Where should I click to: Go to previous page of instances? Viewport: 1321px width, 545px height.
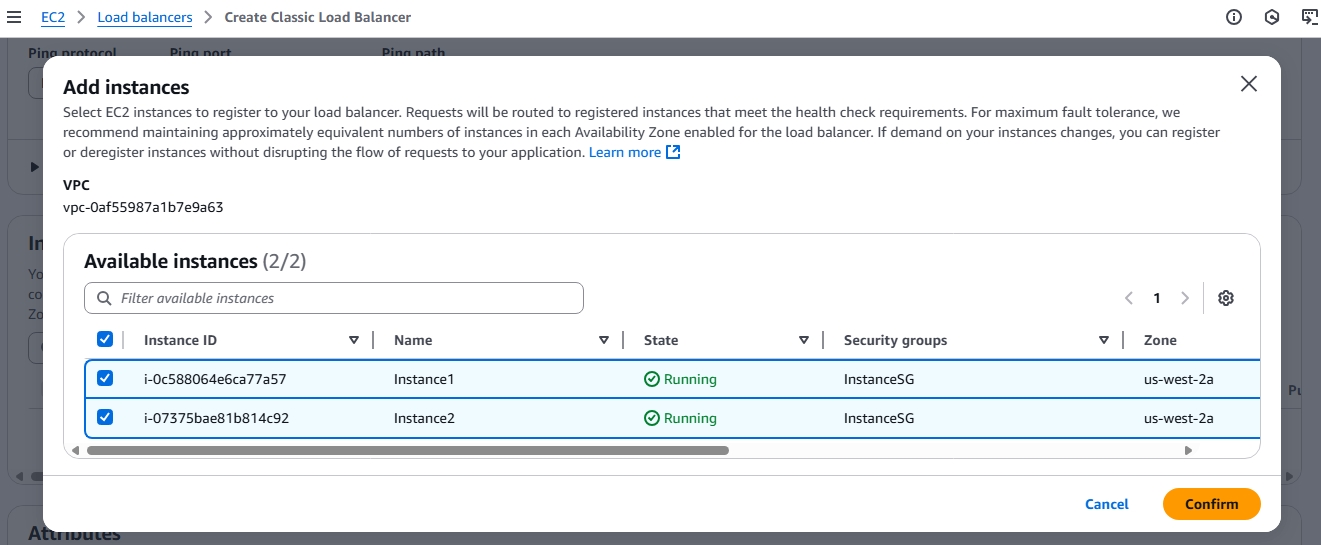[x=1129, y=298]
